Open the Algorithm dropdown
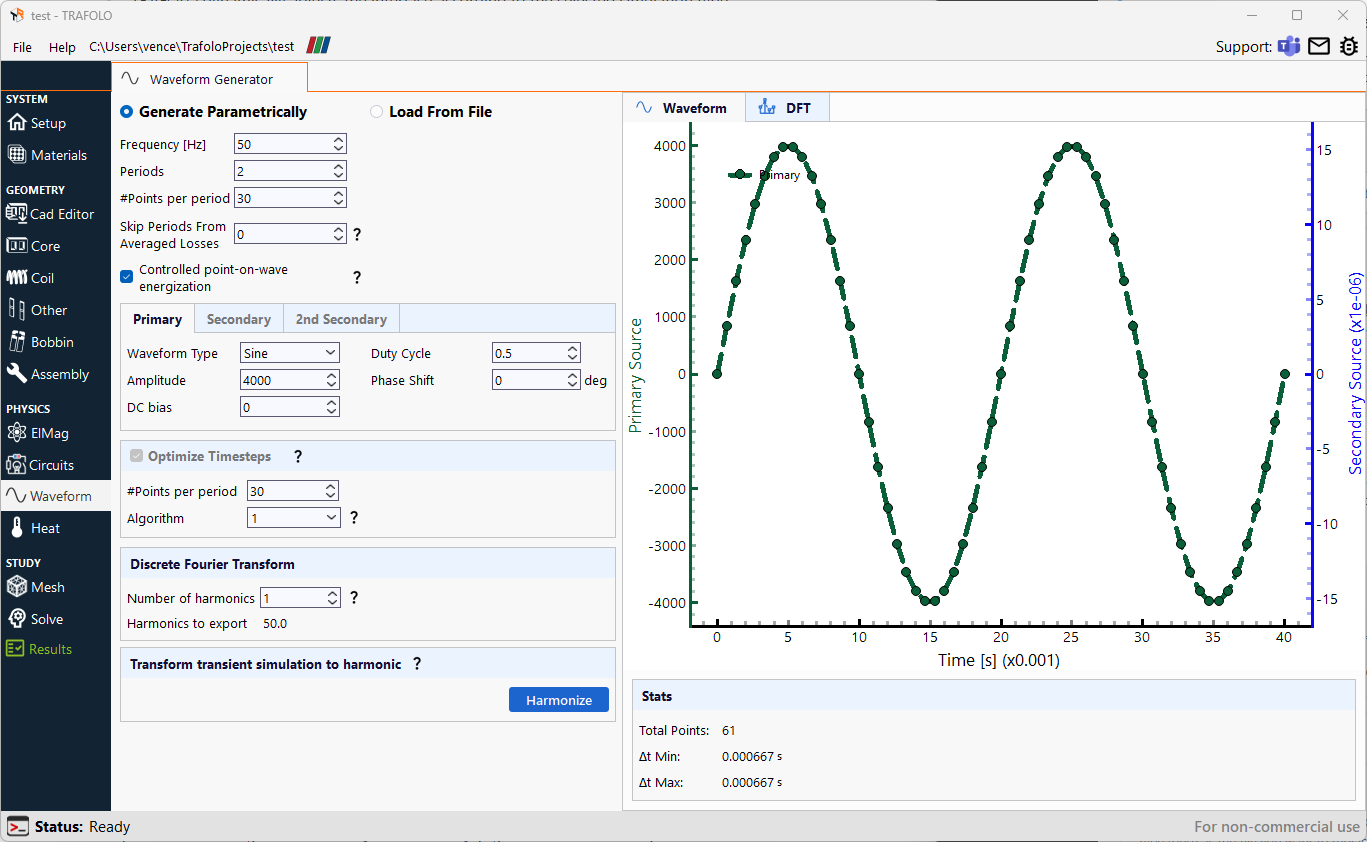This screenshot has height=842, width=1367. pyautogui.click(x=294, y=518)
